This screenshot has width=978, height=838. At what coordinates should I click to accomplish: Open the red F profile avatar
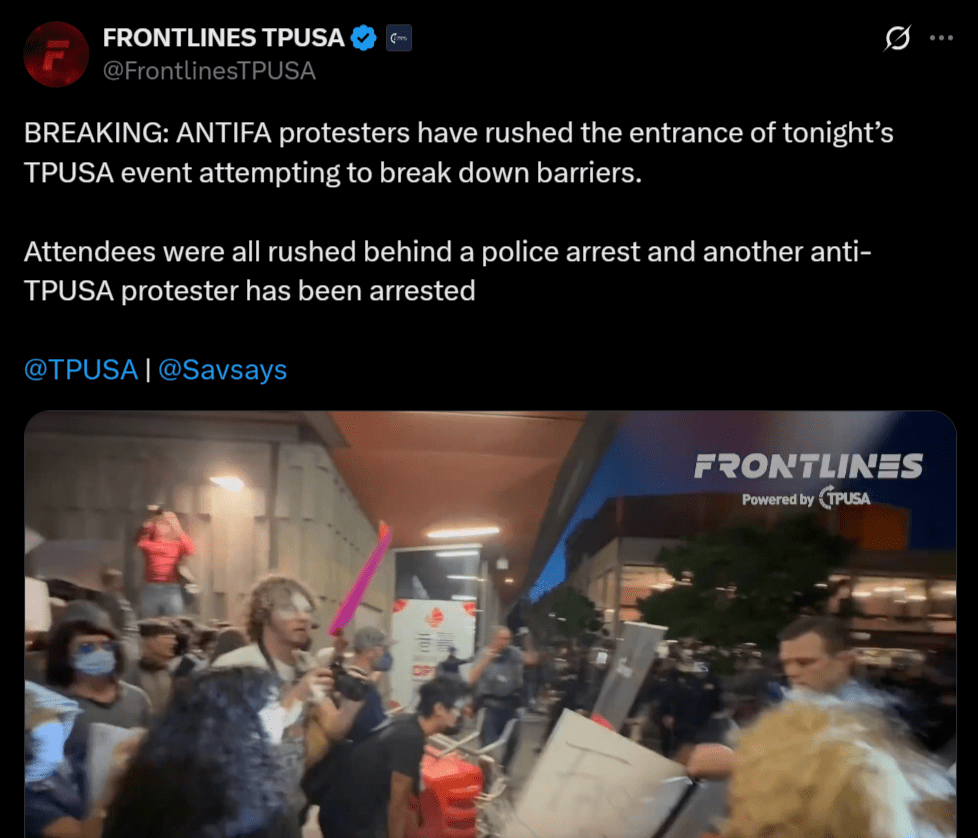(x=56, y=54)
